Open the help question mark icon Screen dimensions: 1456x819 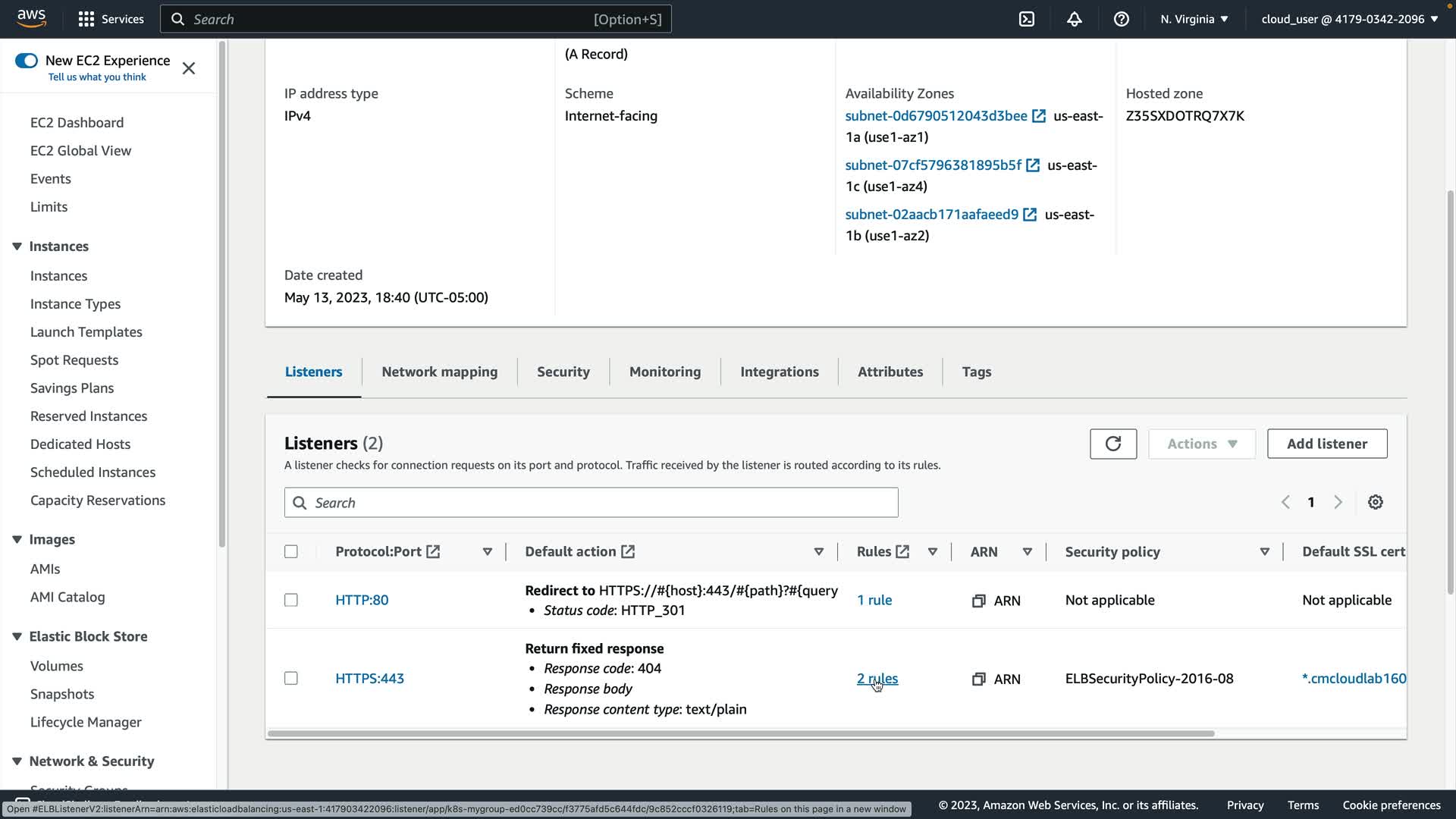(1121, 19)
